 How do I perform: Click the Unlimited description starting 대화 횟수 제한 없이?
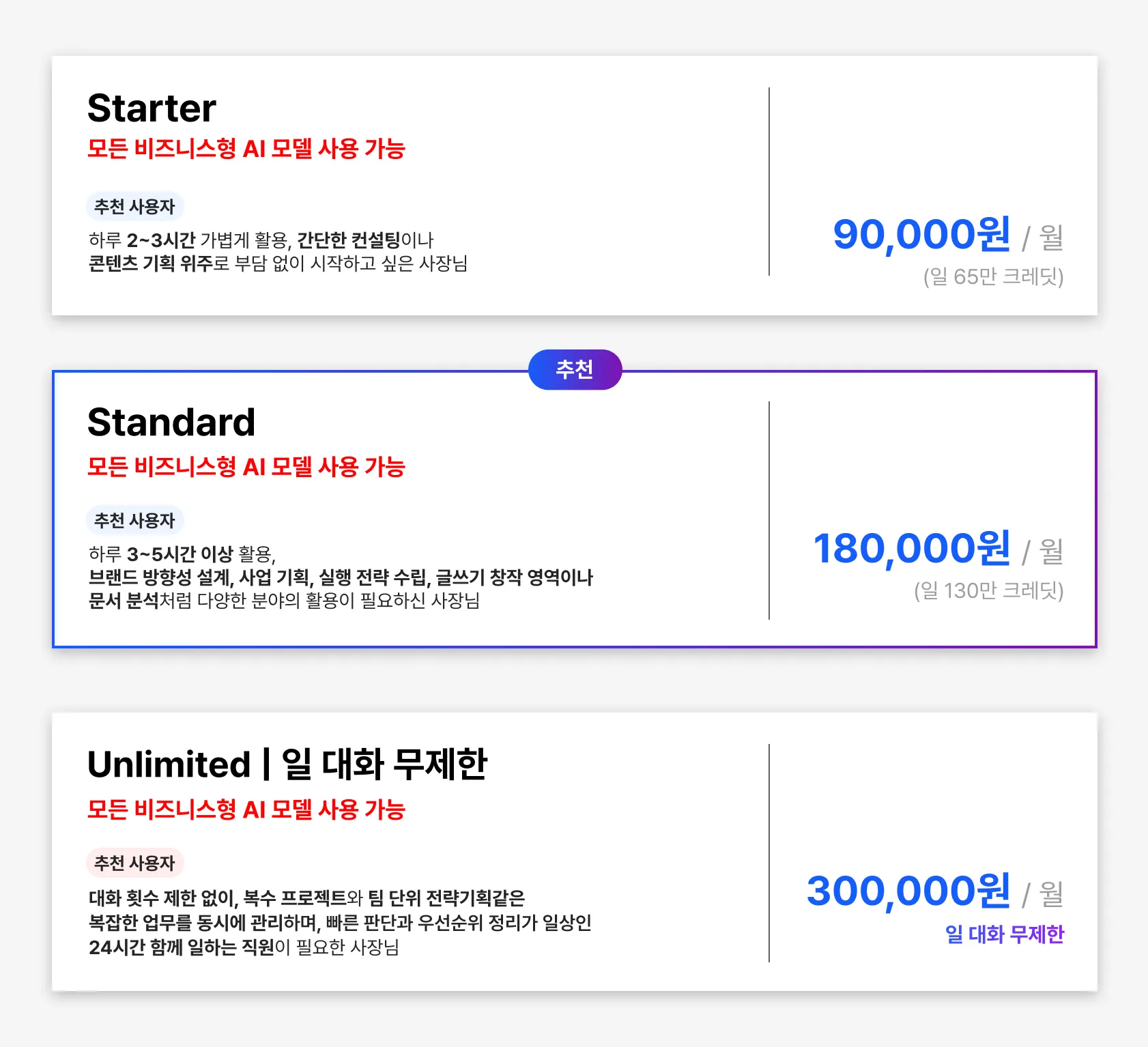pyautogui.click(x=340, y=922)
